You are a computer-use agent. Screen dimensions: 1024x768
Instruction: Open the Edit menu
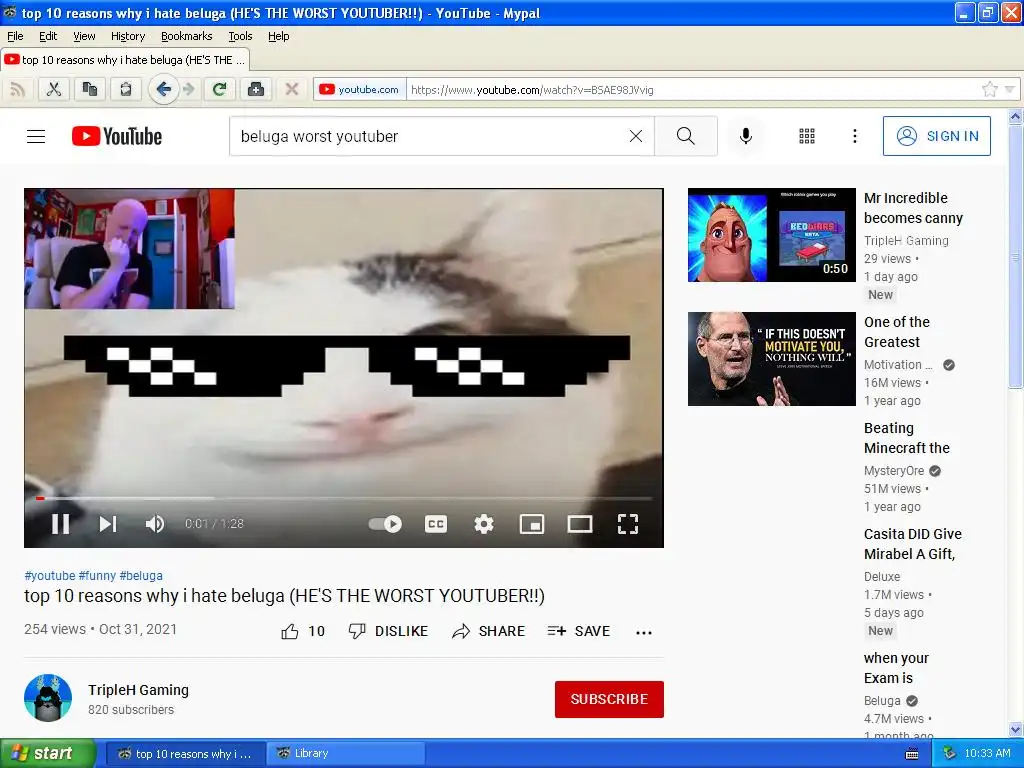48,36
